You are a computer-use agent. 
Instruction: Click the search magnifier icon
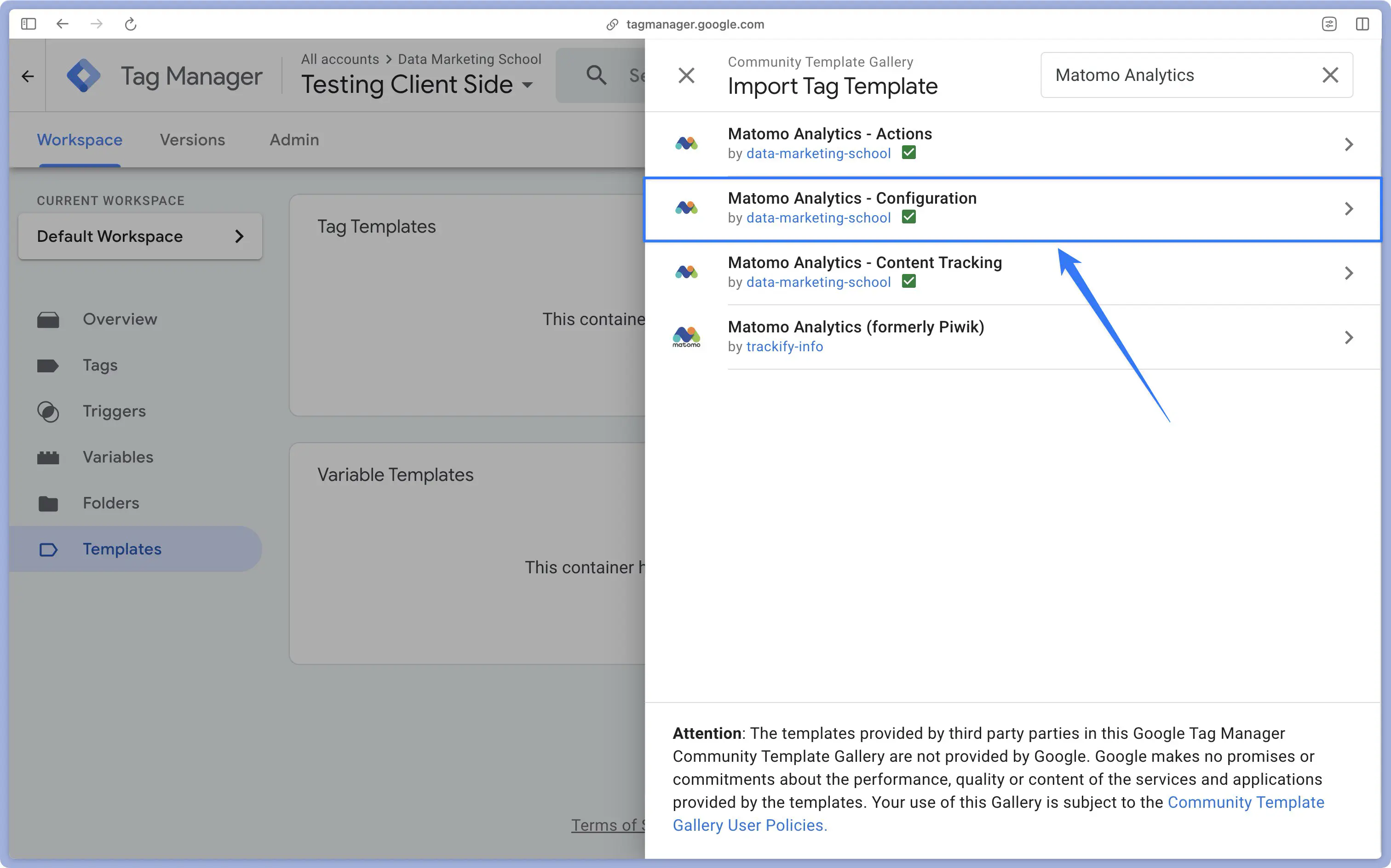(596, 74)
